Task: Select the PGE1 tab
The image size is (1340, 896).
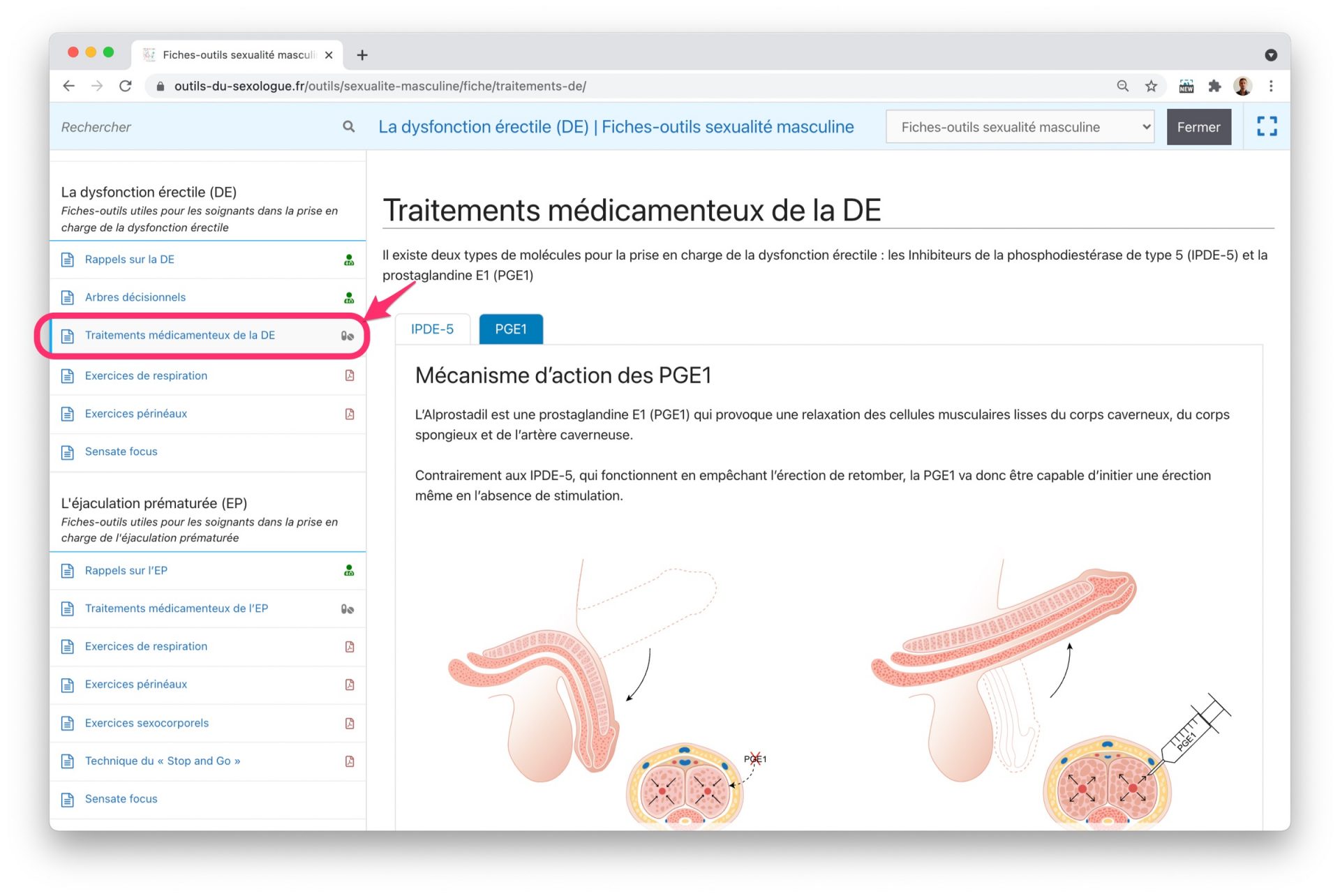Action: (x=510, y=329)
